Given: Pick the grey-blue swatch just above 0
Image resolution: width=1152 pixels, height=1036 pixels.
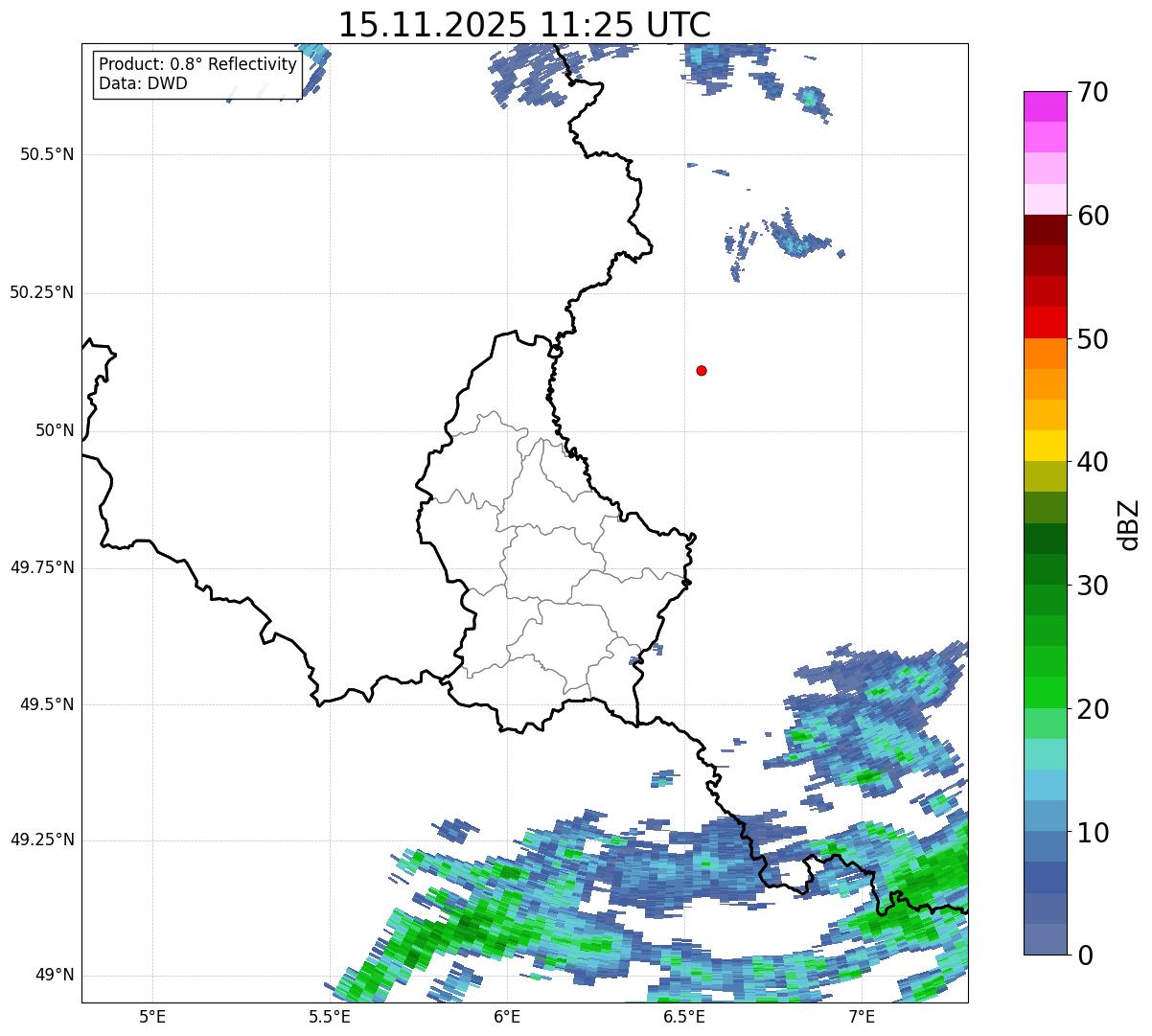Looking at the screenshot, I should 1046,939.
